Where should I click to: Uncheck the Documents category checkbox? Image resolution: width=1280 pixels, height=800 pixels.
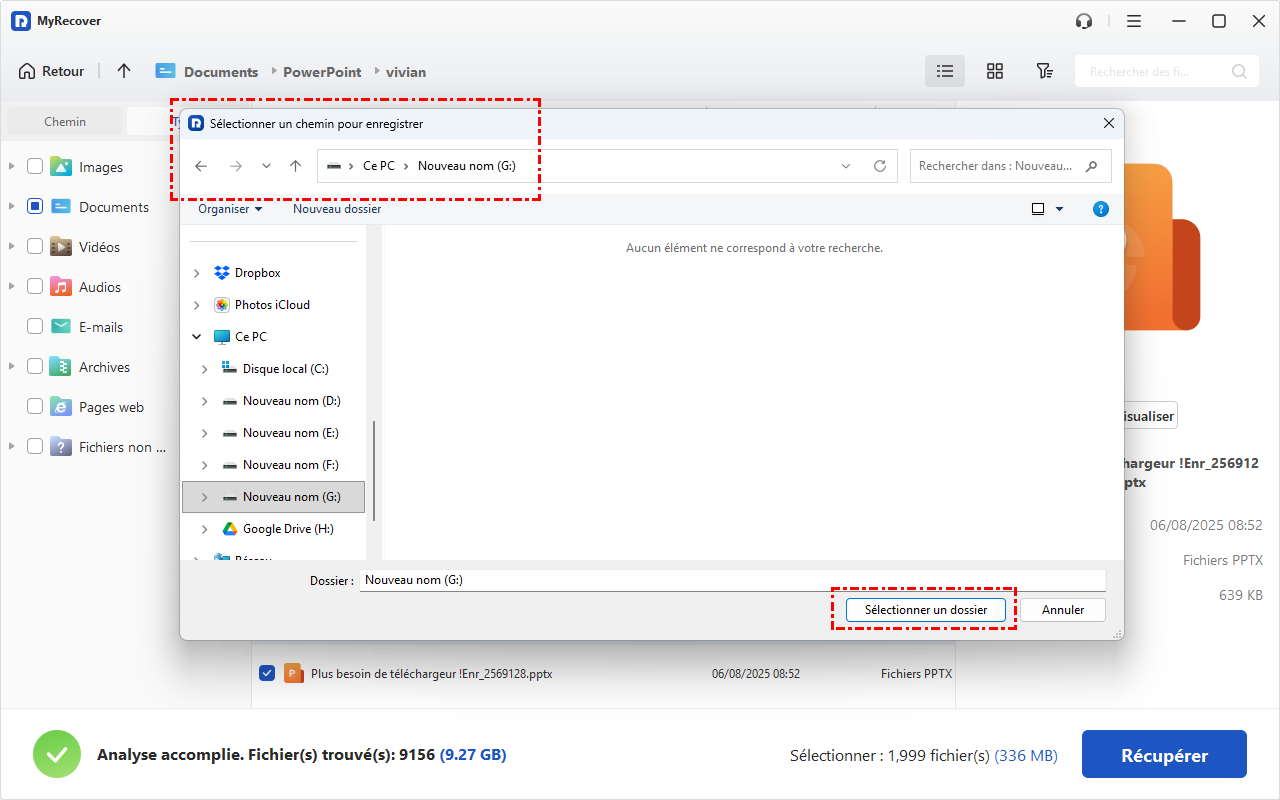click(x=35, y=207)
